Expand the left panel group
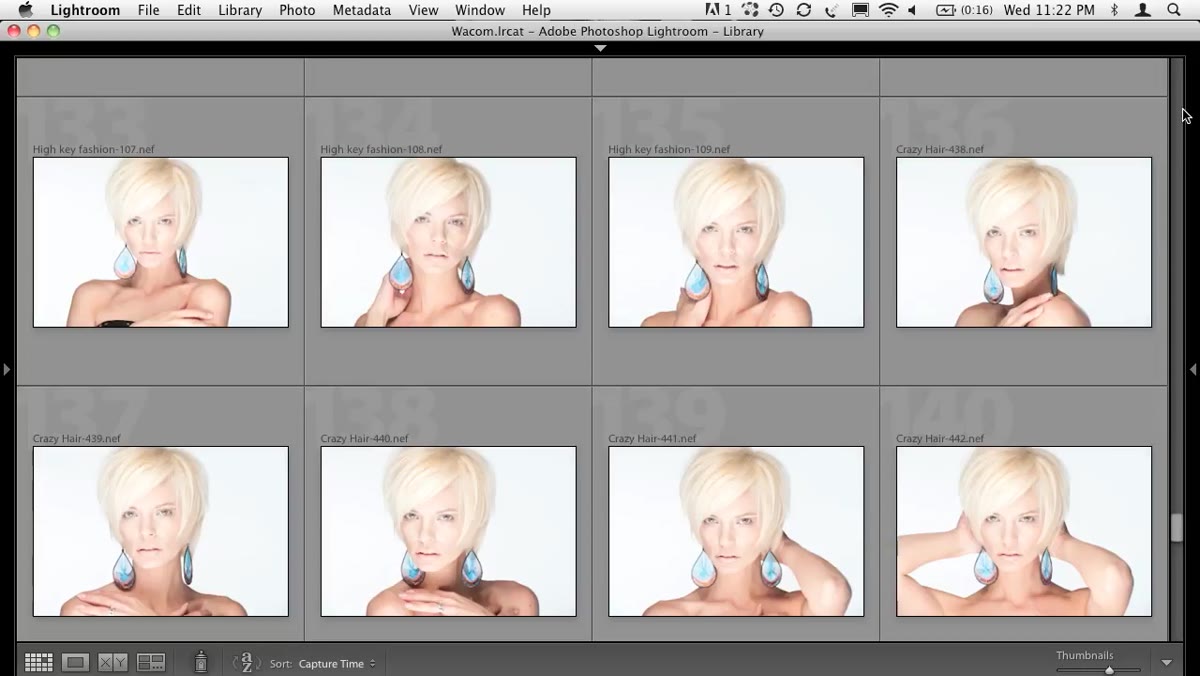 tap(6, 369)
